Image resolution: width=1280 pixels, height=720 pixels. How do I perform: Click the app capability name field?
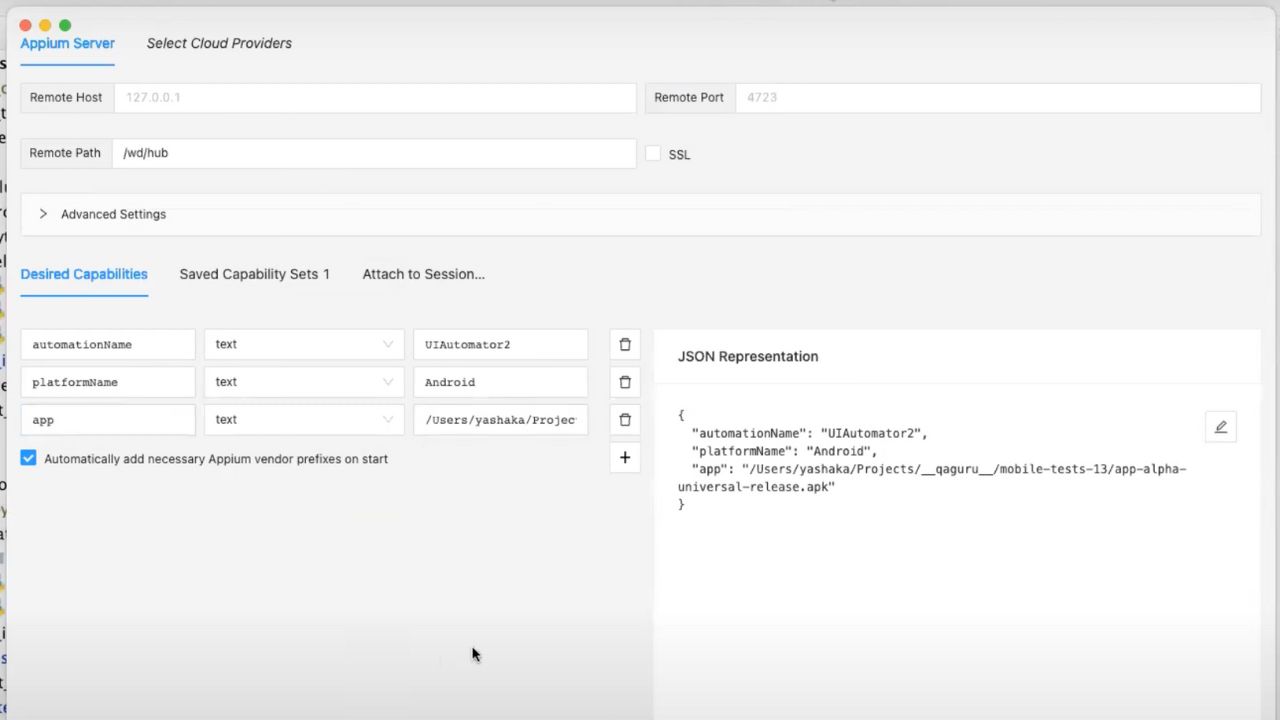108,420
